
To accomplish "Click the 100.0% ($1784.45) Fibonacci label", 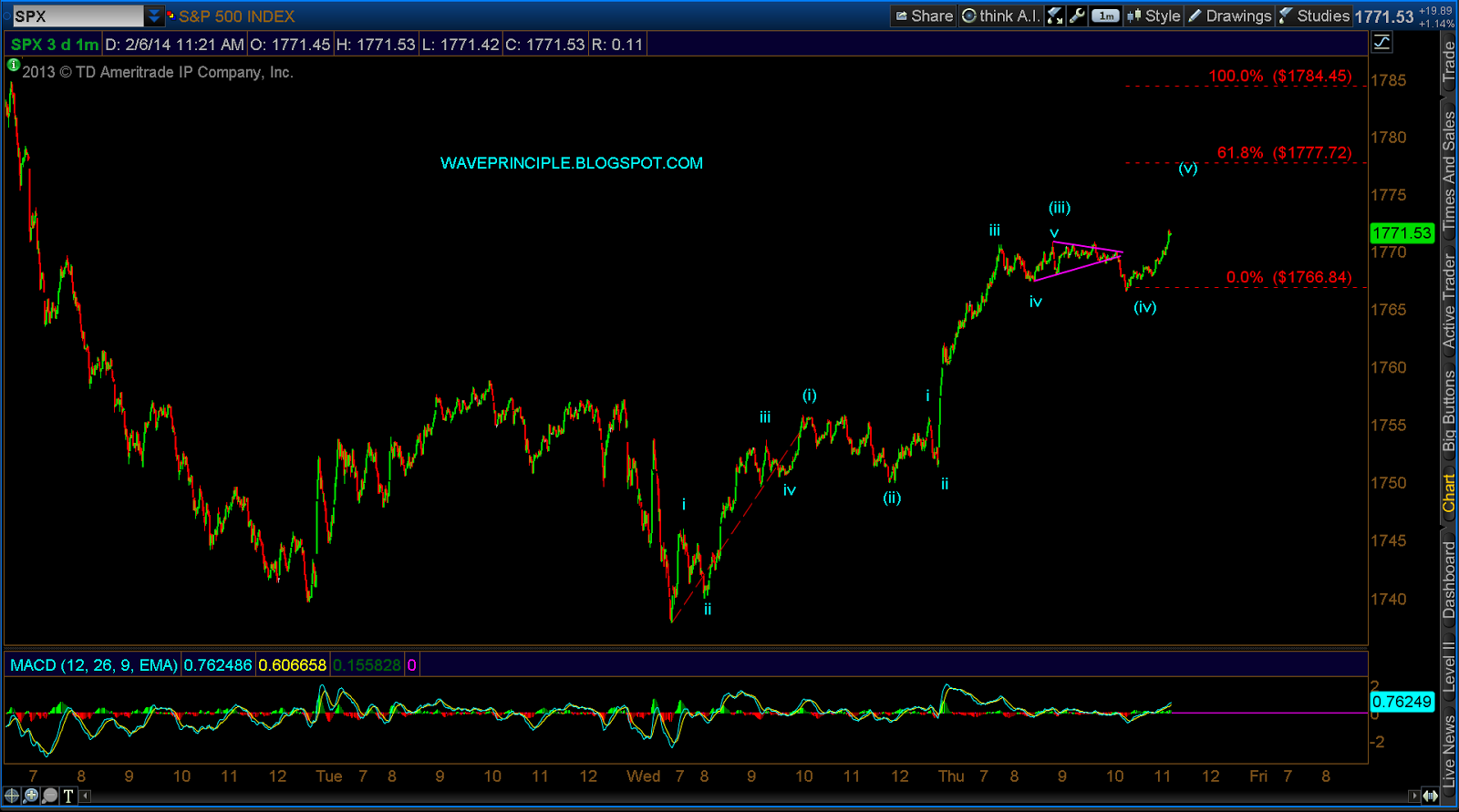I will [1280, 77].
